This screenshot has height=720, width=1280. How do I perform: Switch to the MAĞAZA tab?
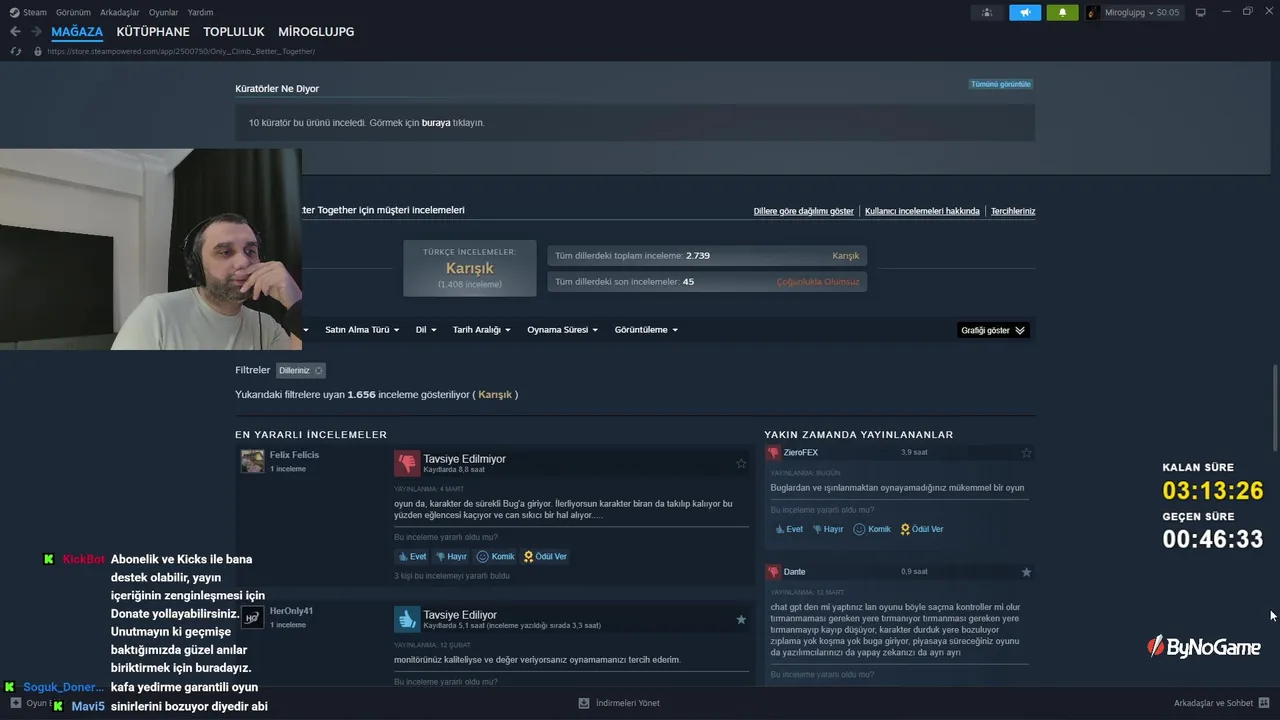(x=77, y=32)
